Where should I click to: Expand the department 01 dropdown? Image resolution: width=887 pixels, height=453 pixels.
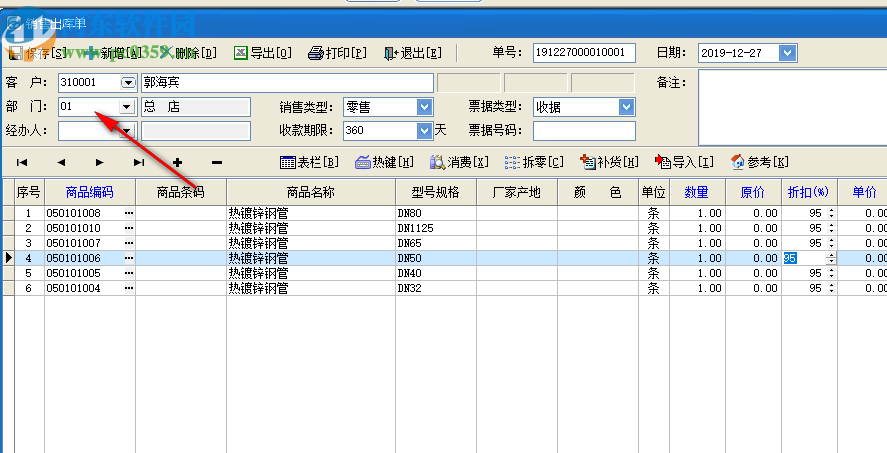pos(127,106)
